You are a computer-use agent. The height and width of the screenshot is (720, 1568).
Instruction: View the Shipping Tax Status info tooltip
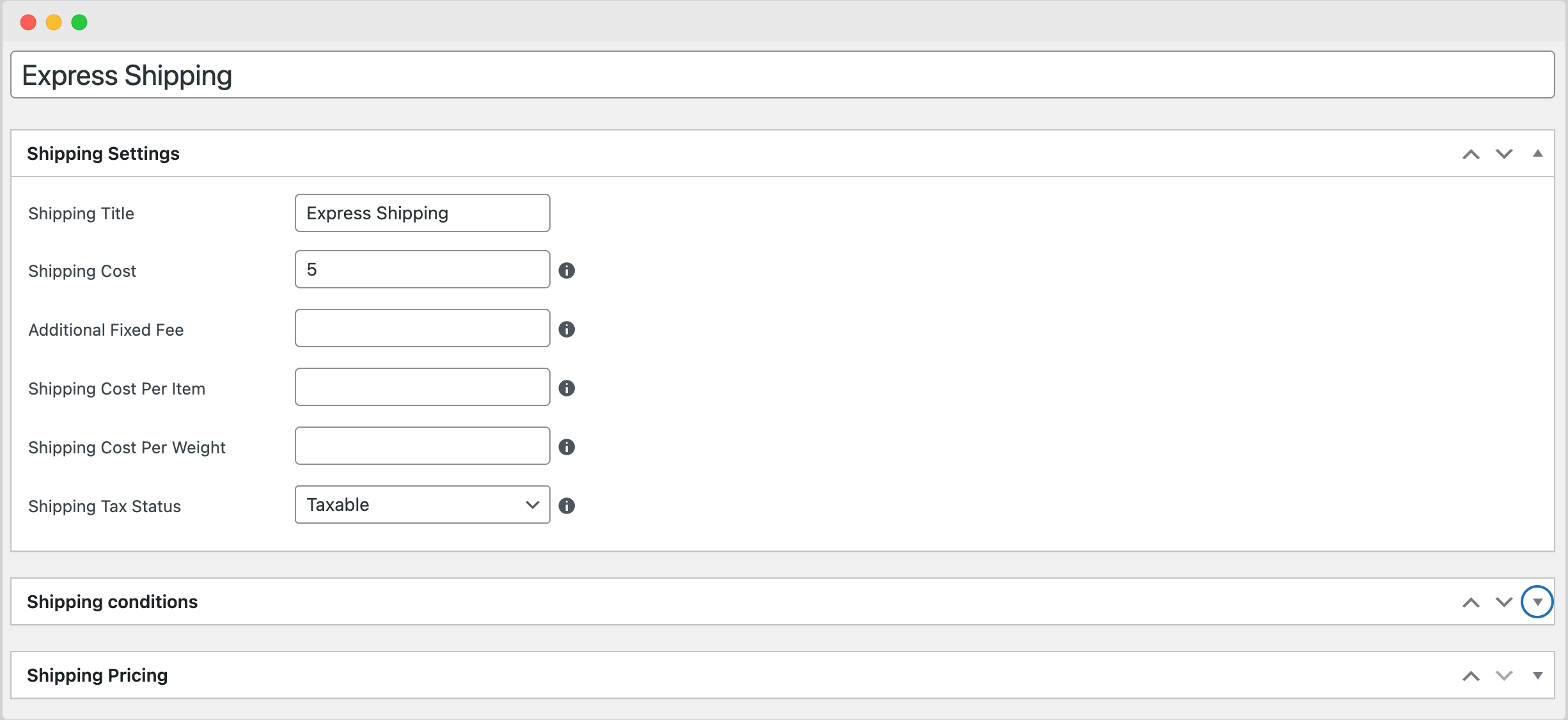[567, 506]
